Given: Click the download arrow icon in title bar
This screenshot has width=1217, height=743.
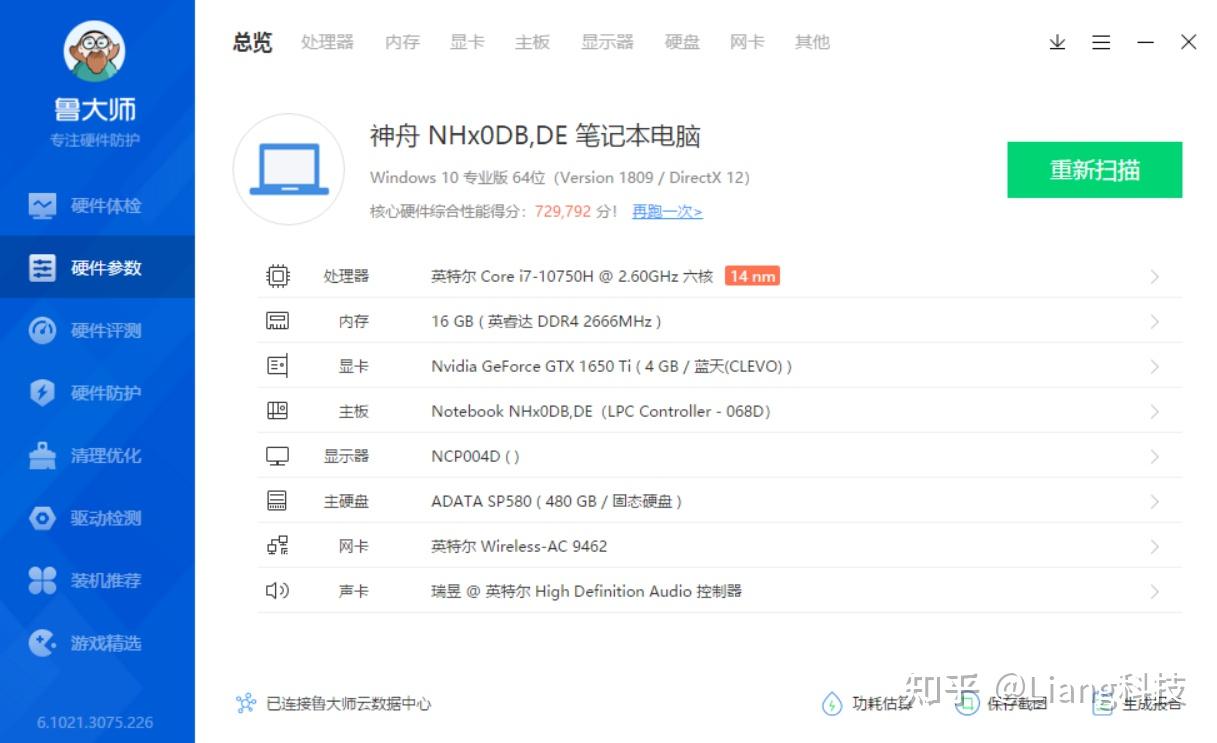Looking at the screenshot, I should pos(1057,42).
